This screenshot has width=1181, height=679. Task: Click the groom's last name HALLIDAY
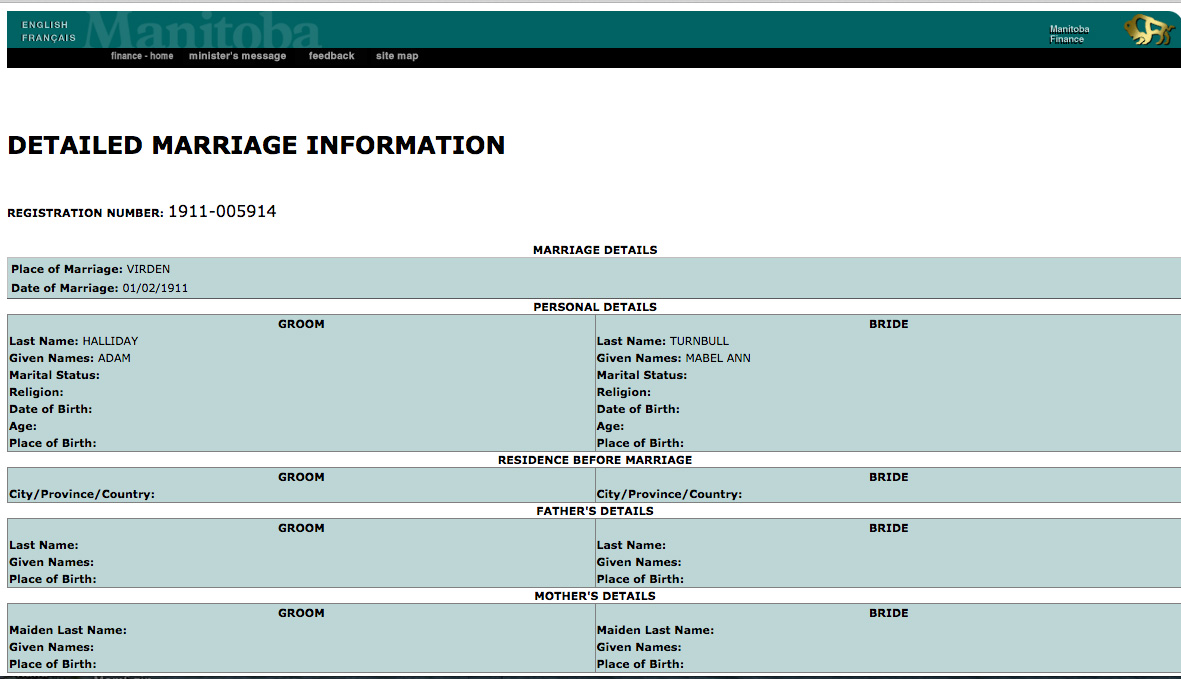coord(110,341)
